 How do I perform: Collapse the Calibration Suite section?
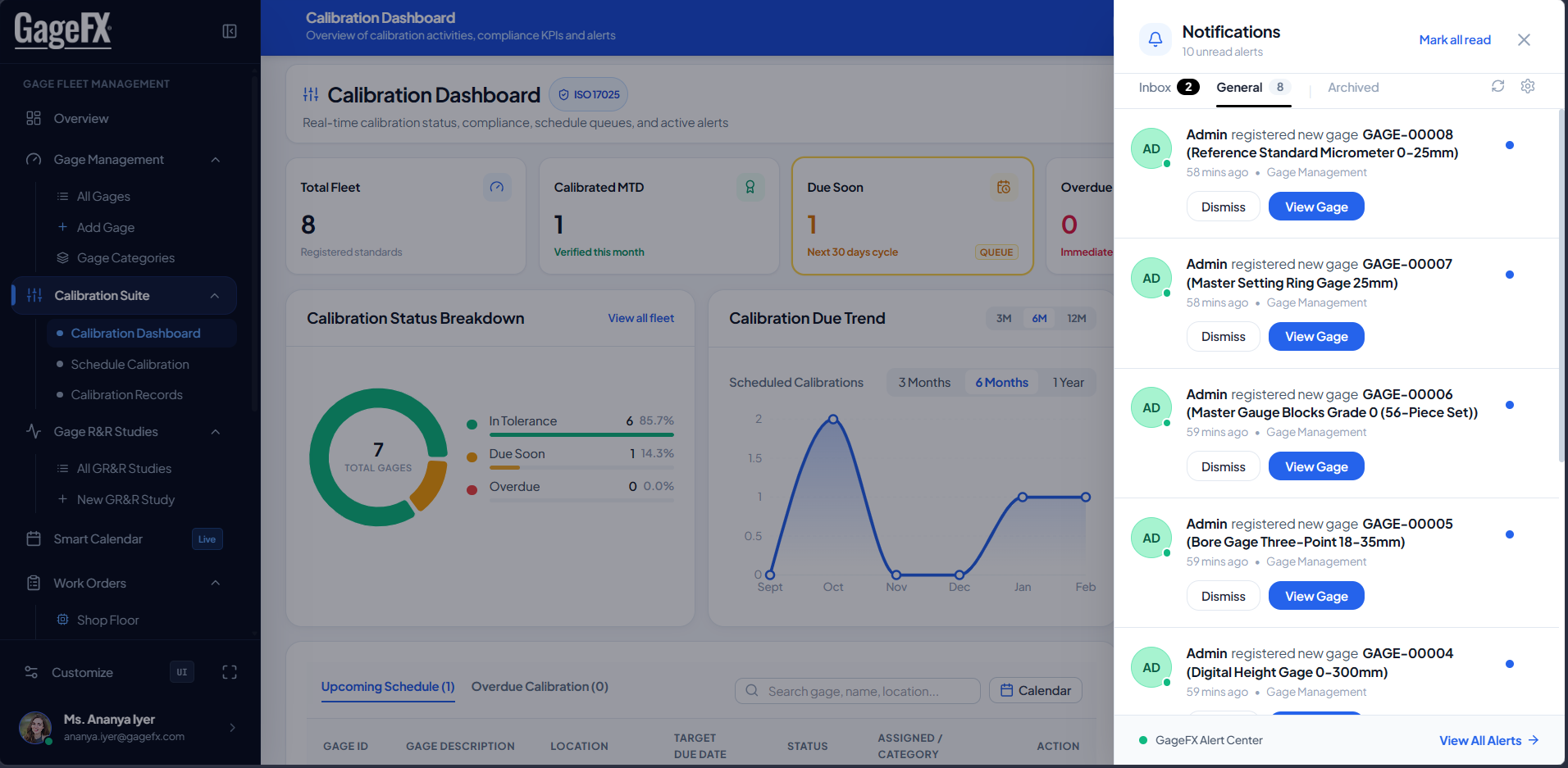pyautogui.click(x=215, y=295)
